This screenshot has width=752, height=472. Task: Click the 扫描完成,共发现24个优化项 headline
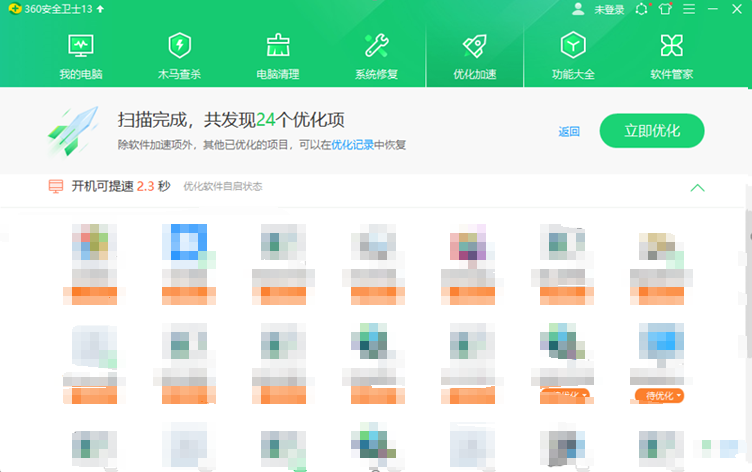click(x=231, y=120)
